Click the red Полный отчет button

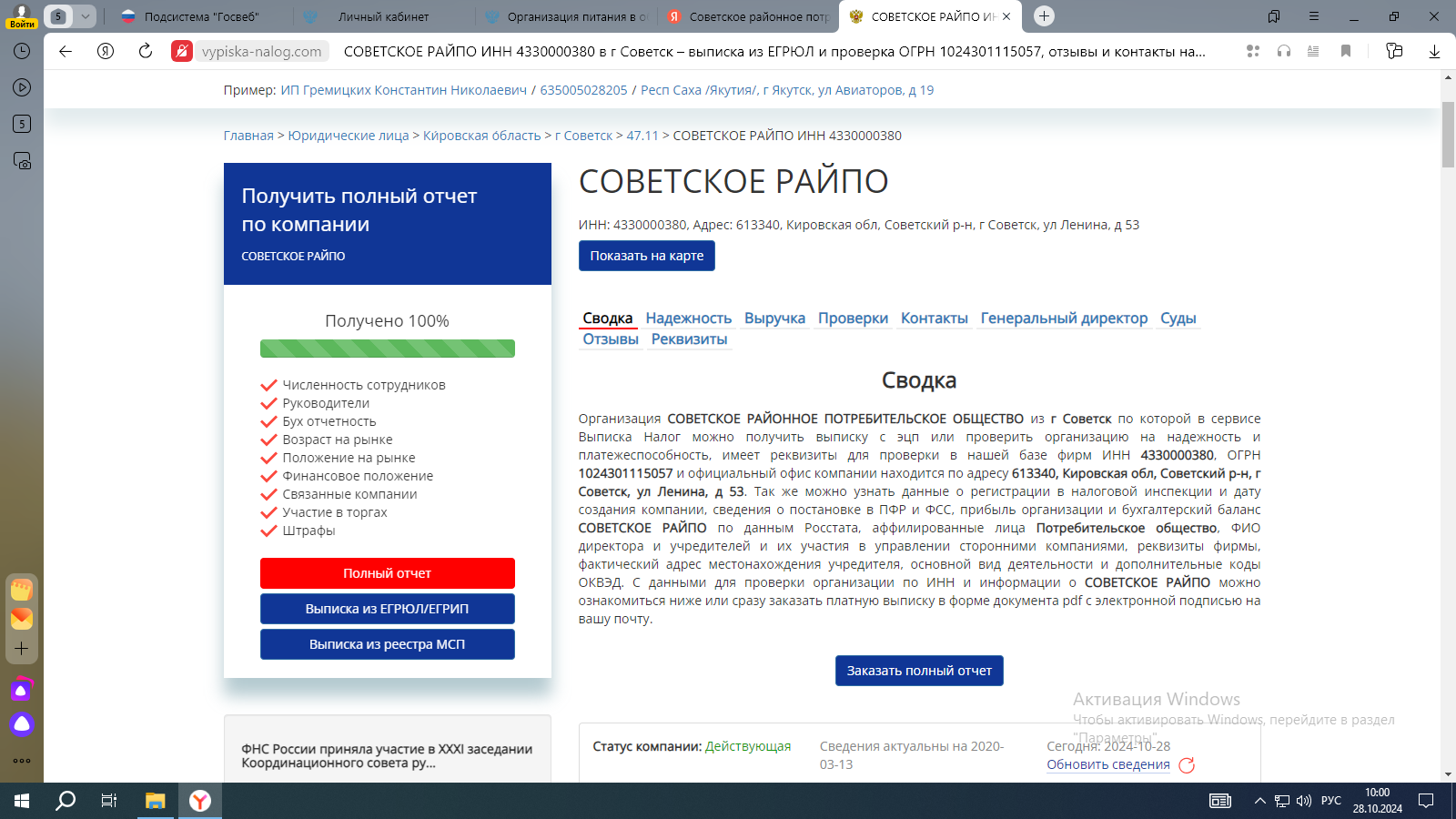(x=388, y=573)
